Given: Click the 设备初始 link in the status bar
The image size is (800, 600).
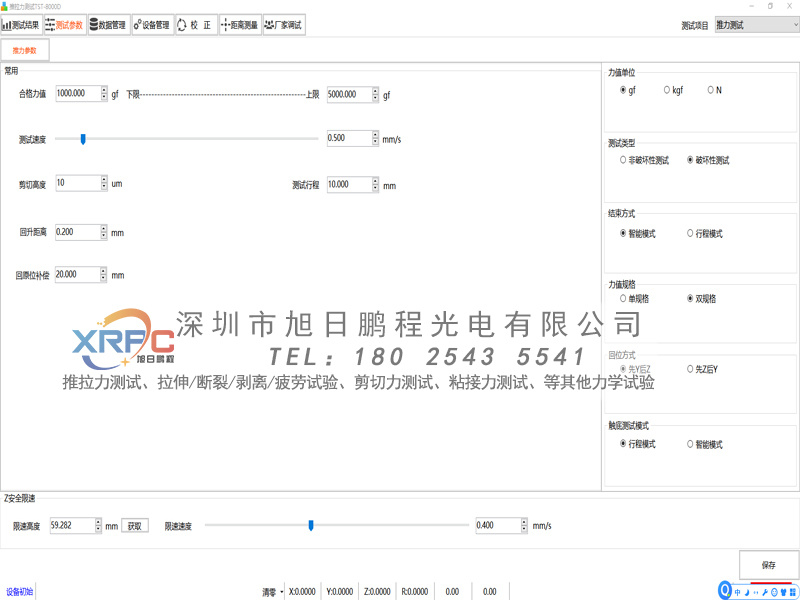Looking at the screenshot, I should 19,592.
